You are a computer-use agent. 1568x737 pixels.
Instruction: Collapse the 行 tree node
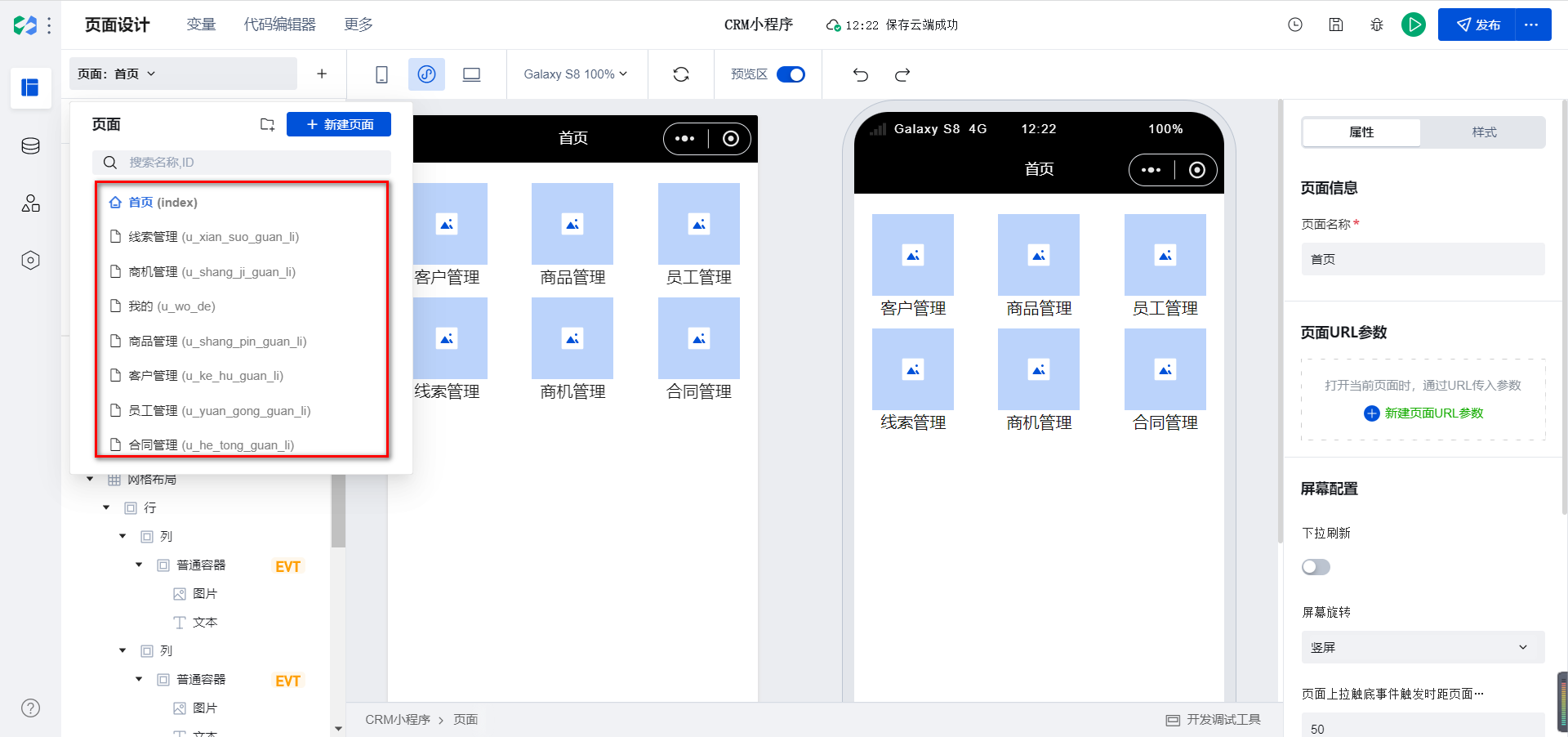106,508
